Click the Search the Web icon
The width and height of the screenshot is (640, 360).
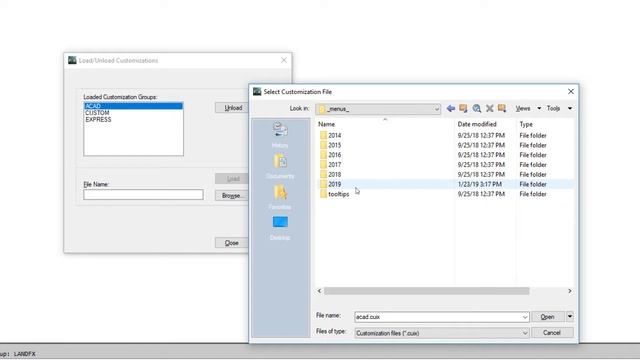point(476,109)
